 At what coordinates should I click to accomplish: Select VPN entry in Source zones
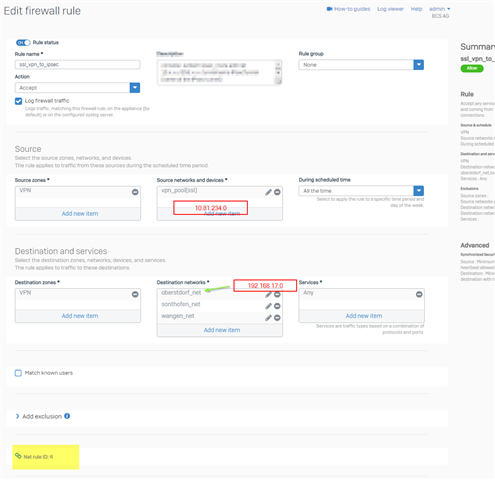(25, 191)
